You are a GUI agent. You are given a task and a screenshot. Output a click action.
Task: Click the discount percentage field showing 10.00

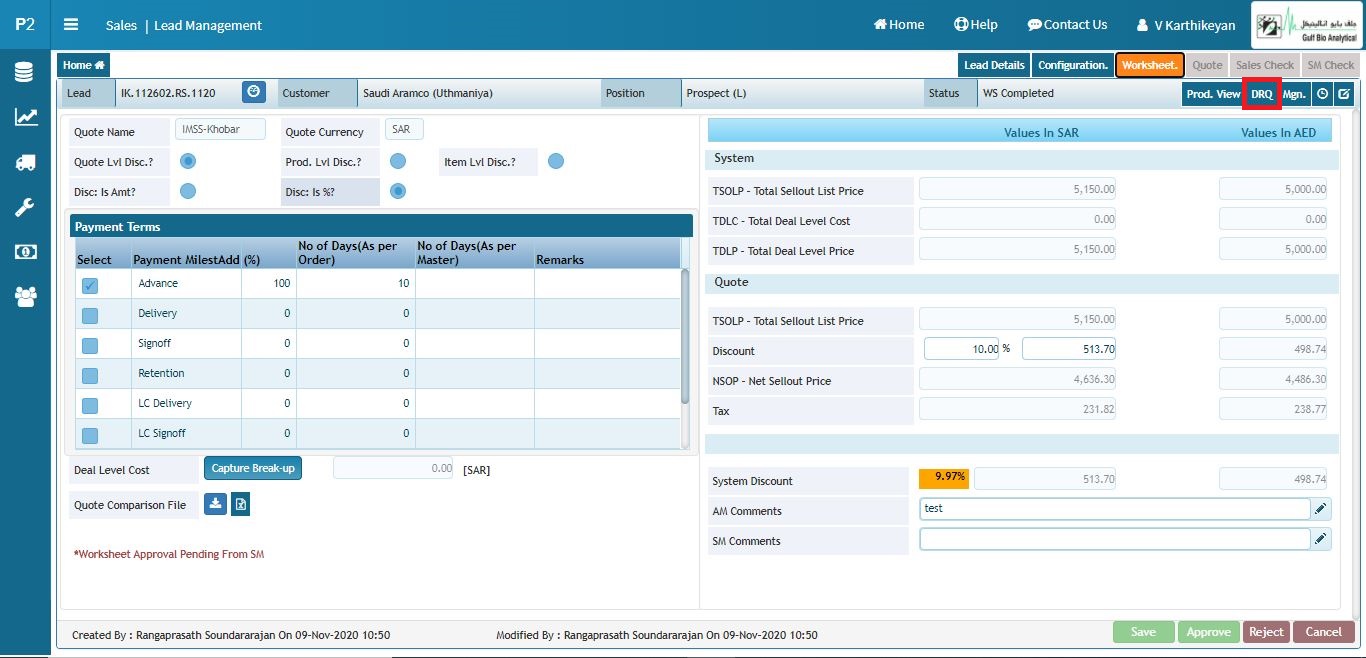point(961,349)
